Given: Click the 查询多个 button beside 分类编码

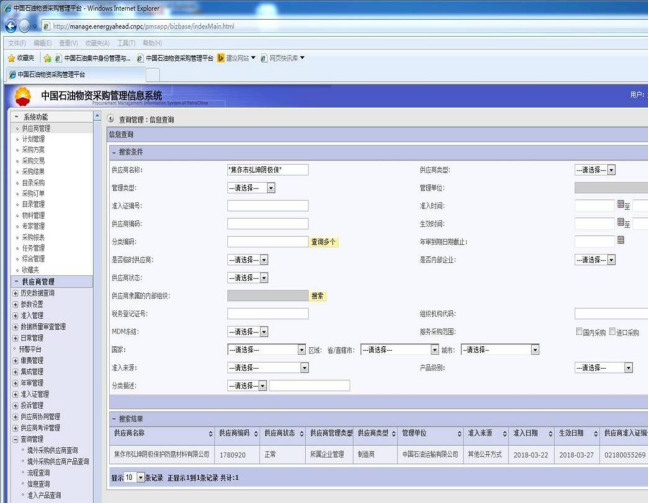Looking at the screenshot, I should click(324, 241).
